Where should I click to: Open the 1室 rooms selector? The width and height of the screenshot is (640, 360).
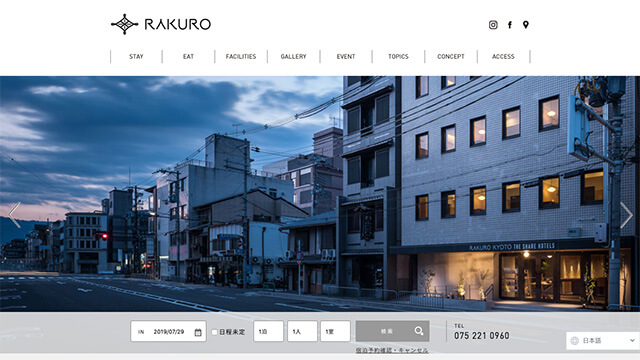tap(335, 331)
